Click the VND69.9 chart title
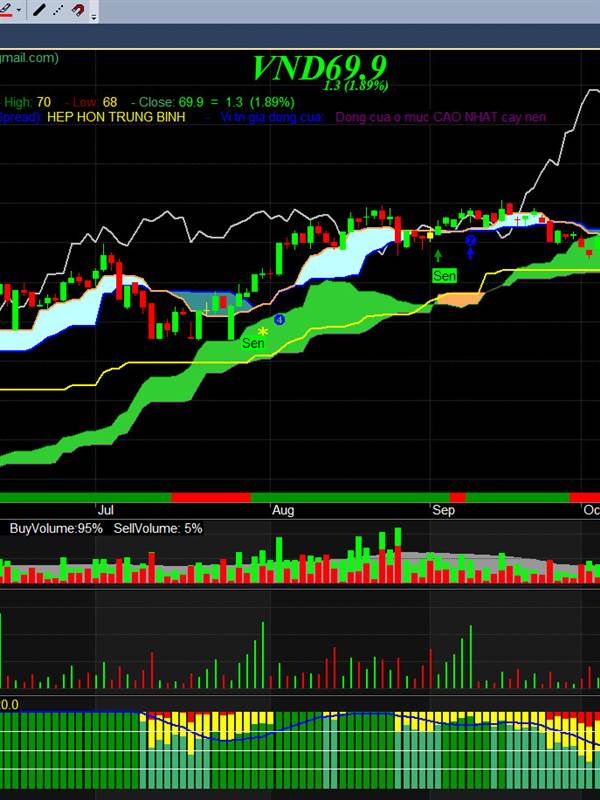The image size is (600, 800). 320,67
